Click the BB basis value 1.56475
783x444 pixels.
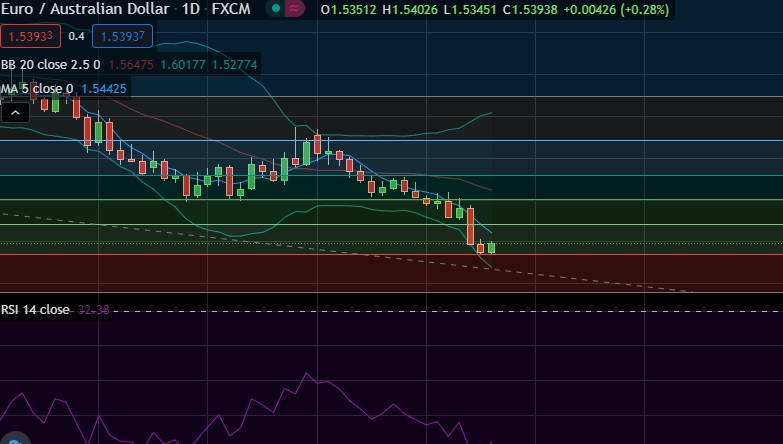[131, 65]
